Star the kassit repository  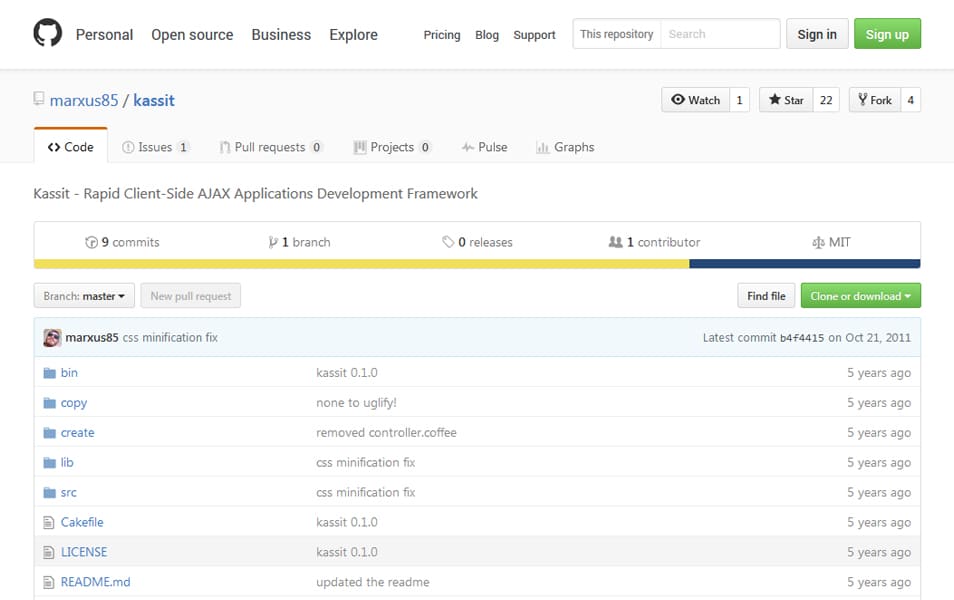click(786, 100)
